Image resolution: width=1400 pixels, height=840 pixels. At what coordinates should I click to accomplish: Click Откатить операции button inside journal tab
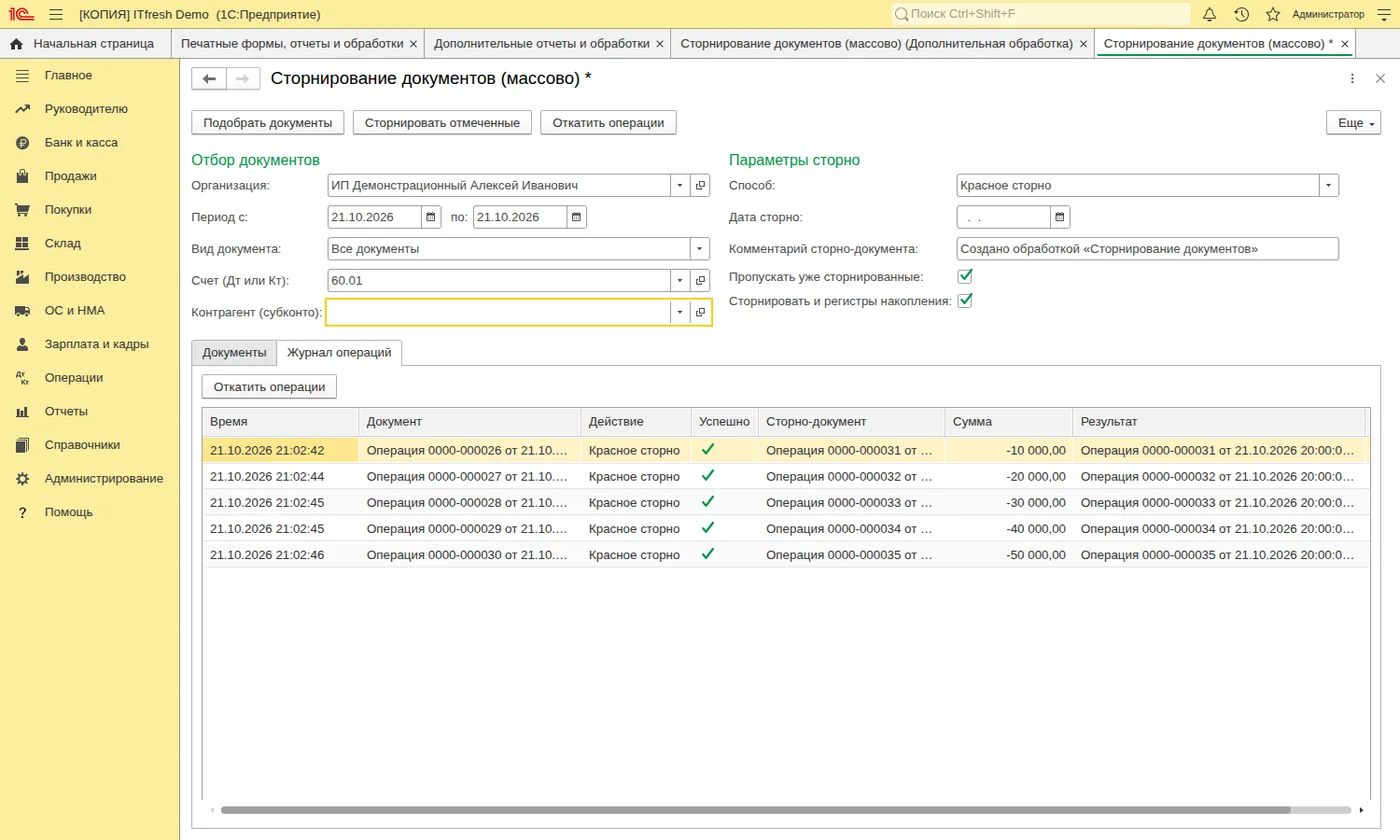point(270,387)
